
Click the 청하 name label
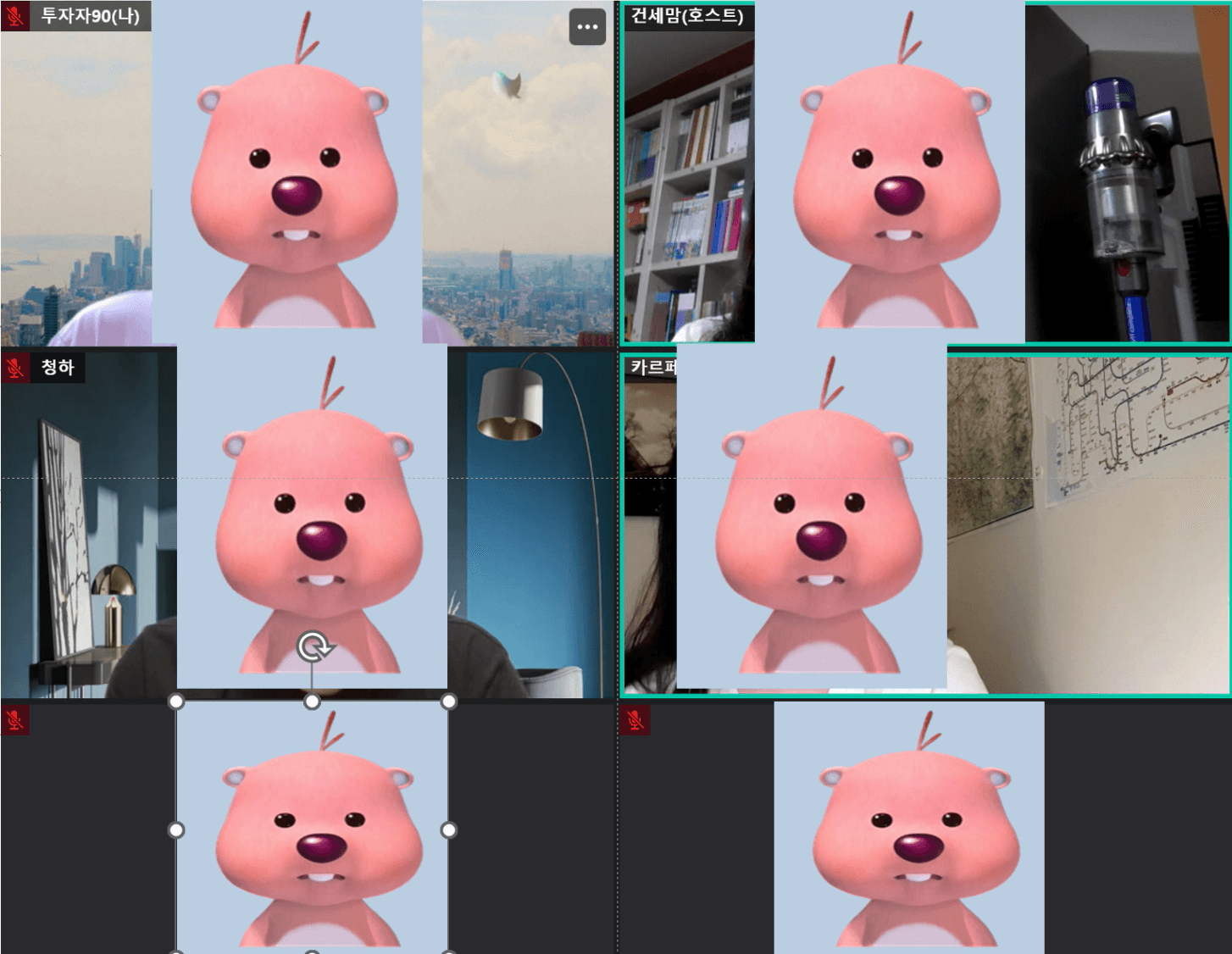(x=58, y=368)
